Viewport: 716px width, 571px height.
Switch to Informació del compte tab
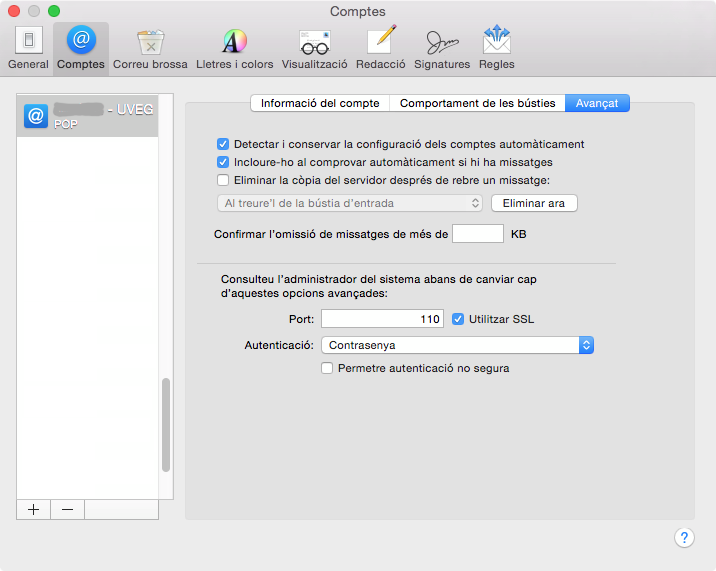[320, 103]
